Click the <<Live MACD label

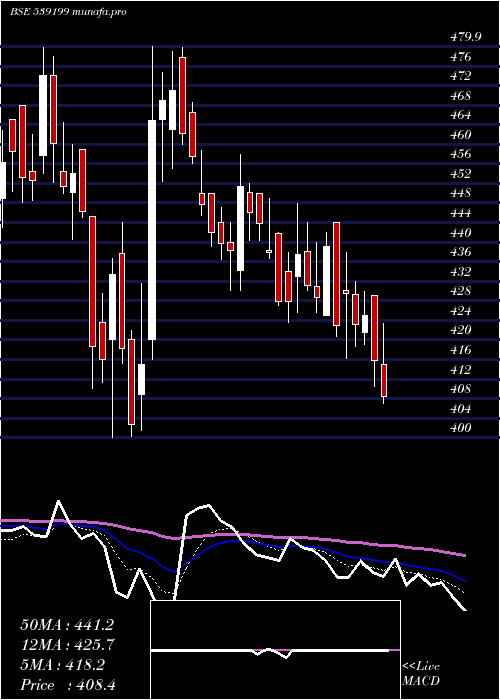click(421, 674)
